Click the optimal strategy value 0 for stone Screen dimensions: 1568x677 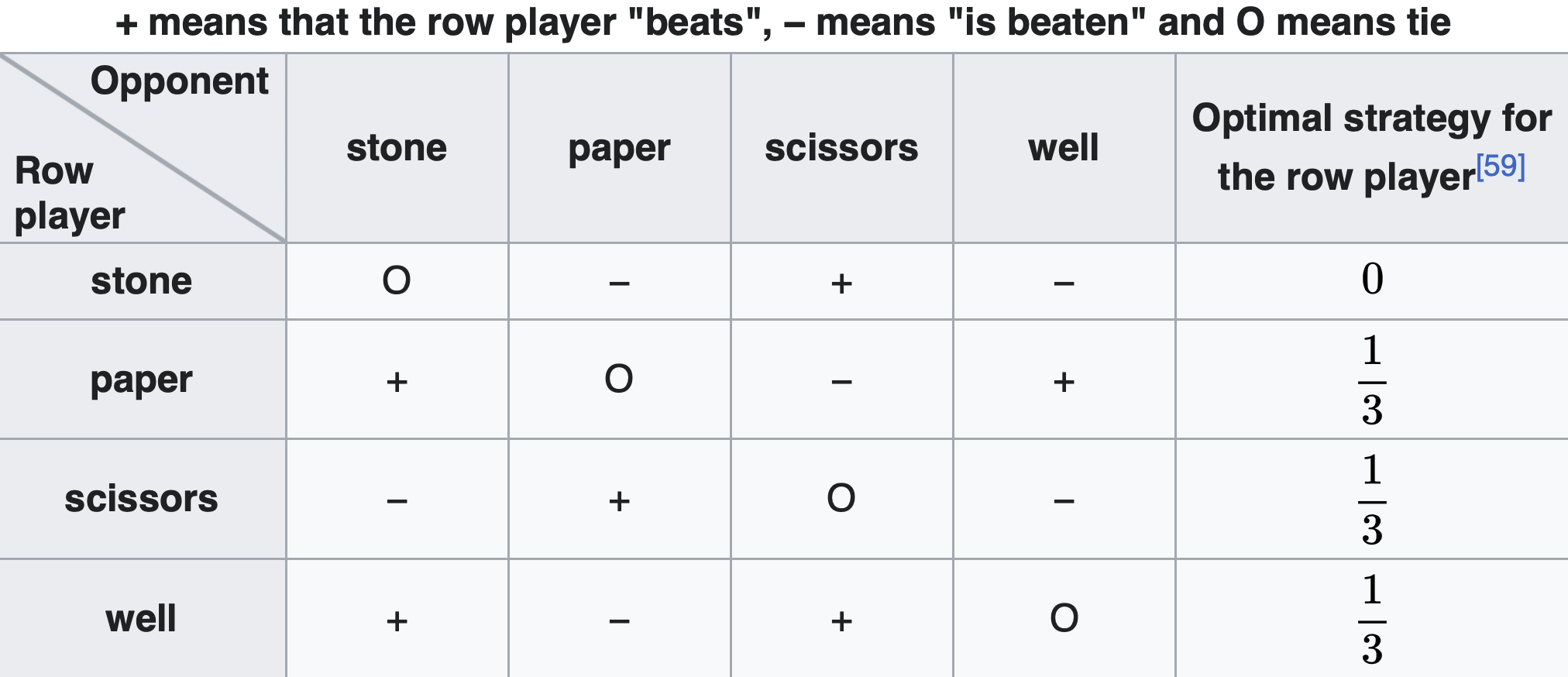tap(1372, 280)
